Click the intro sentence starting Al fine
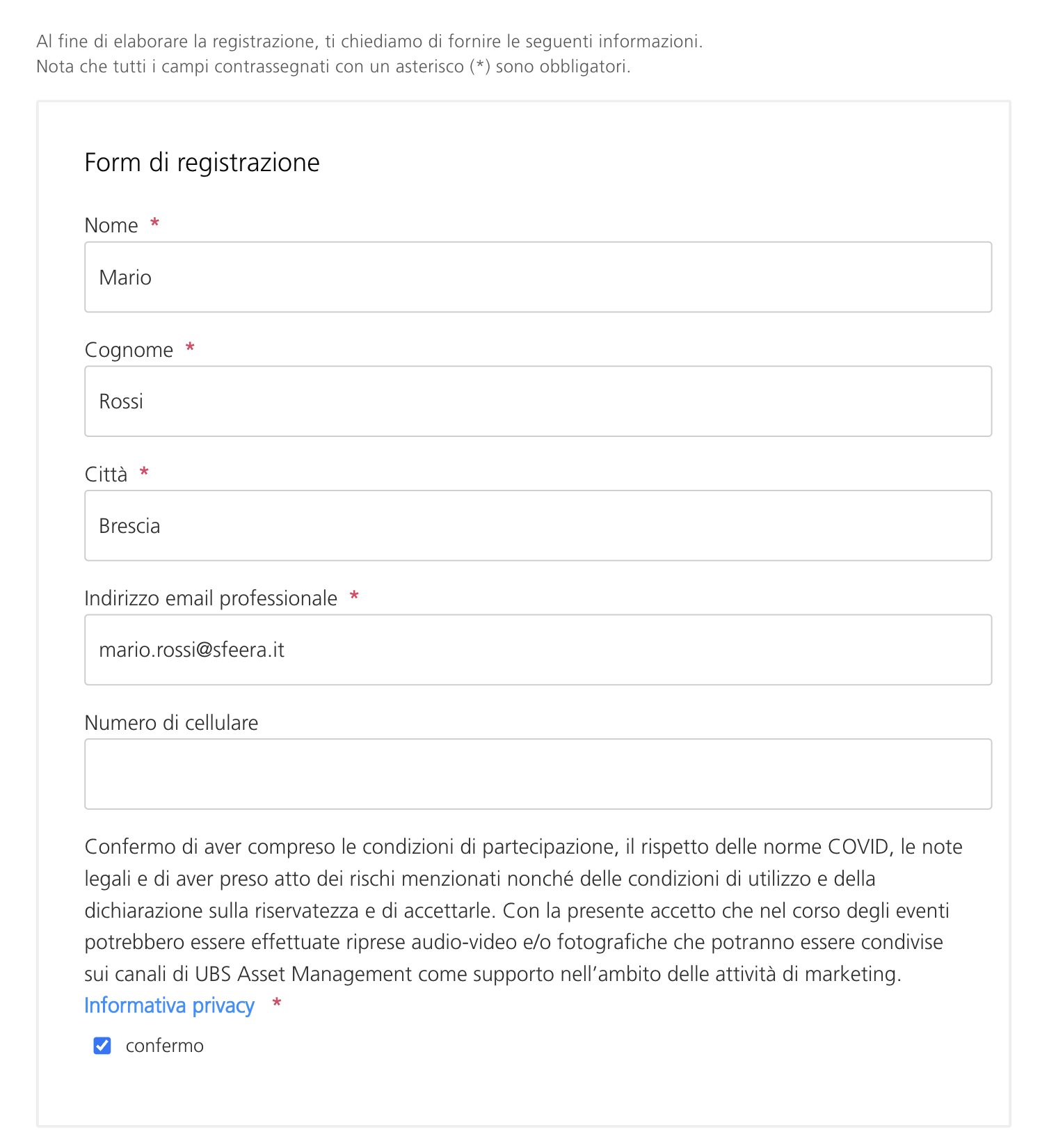Screen dimensions: 1049x1148 pyautogui.click(x=369, y=41)
